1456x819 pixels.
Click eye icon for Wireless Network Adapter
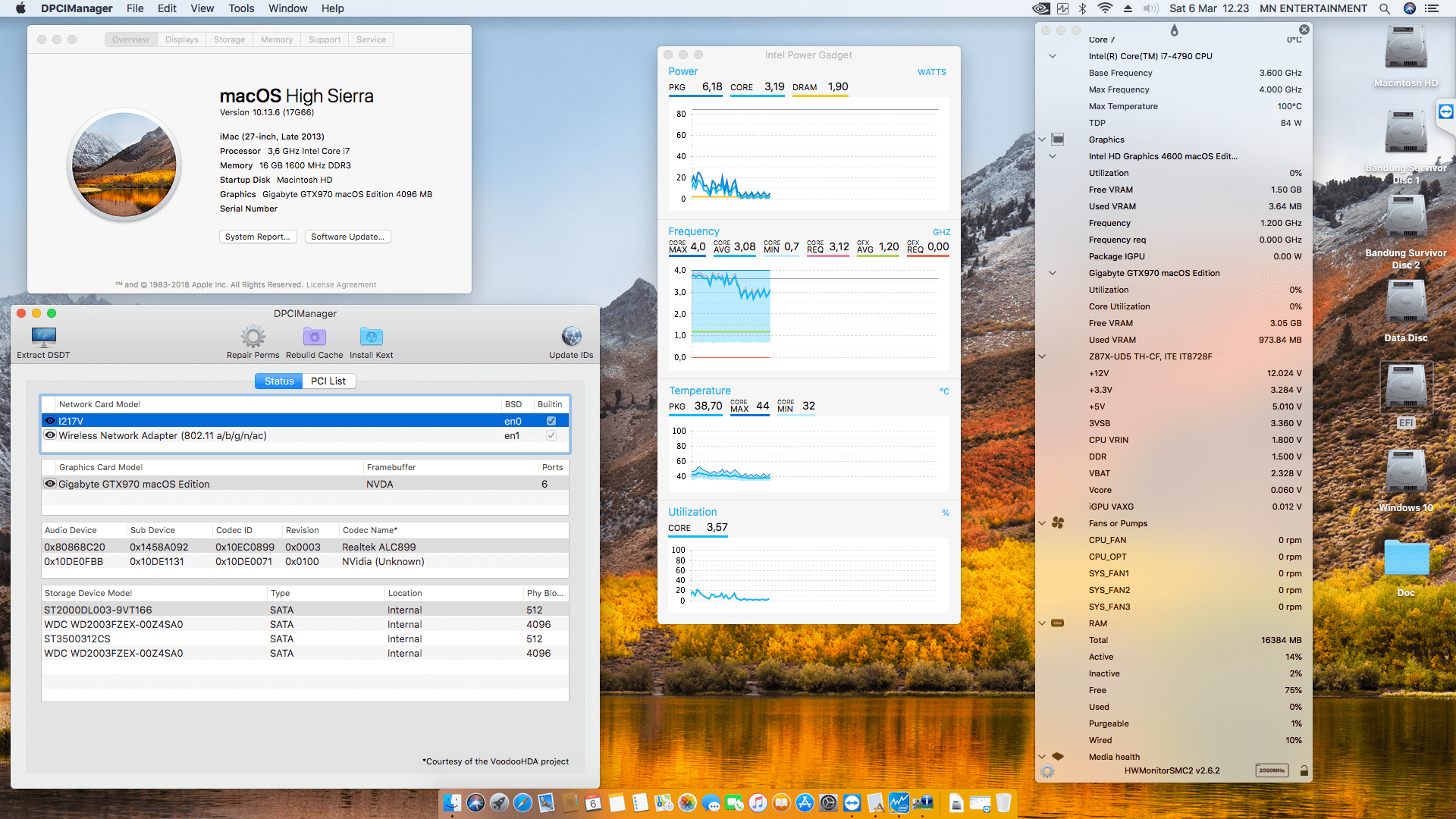(x=50, y=435)
